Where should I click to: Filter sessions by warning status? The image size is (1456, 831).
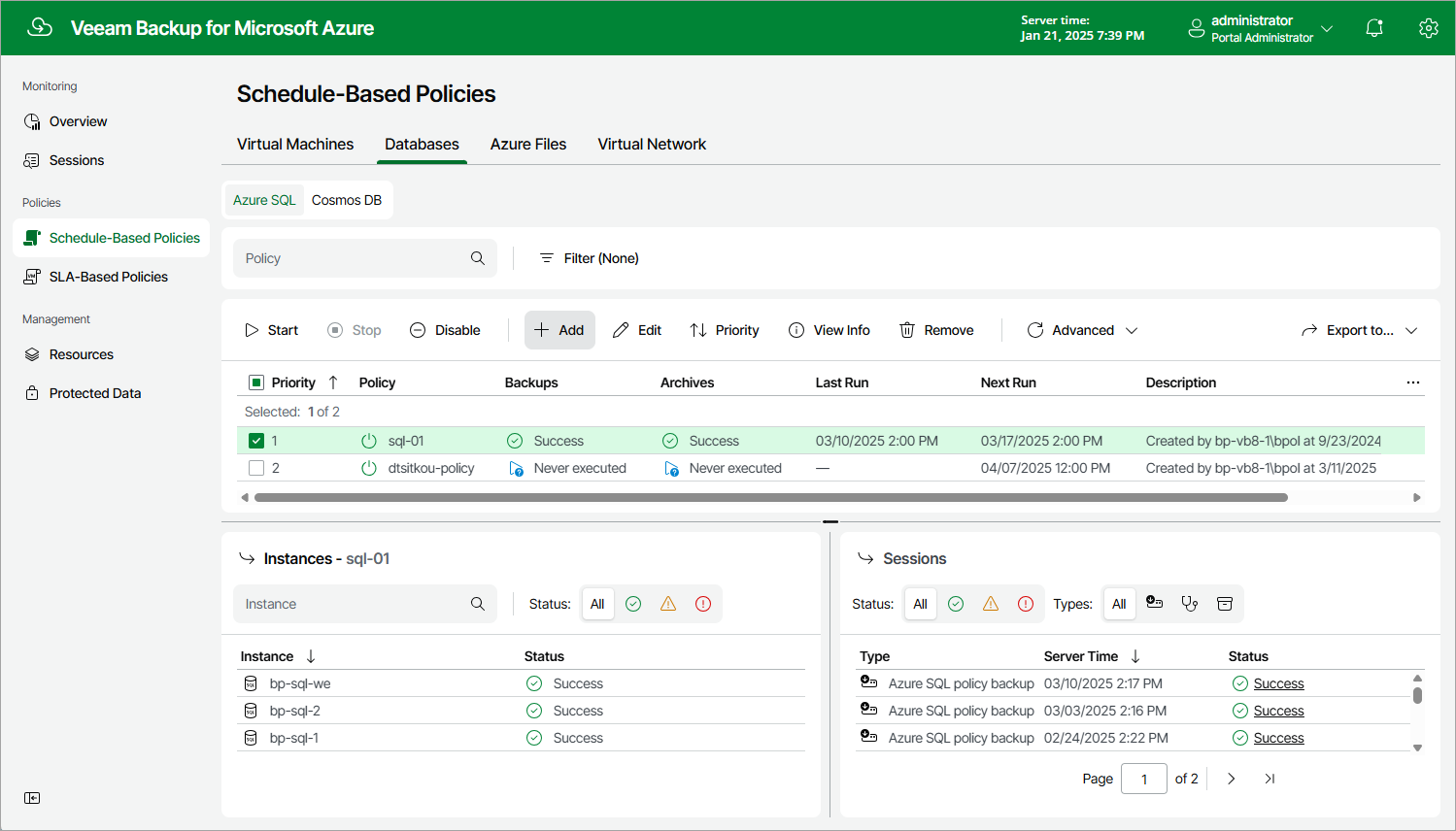click(x=991, y=604)
